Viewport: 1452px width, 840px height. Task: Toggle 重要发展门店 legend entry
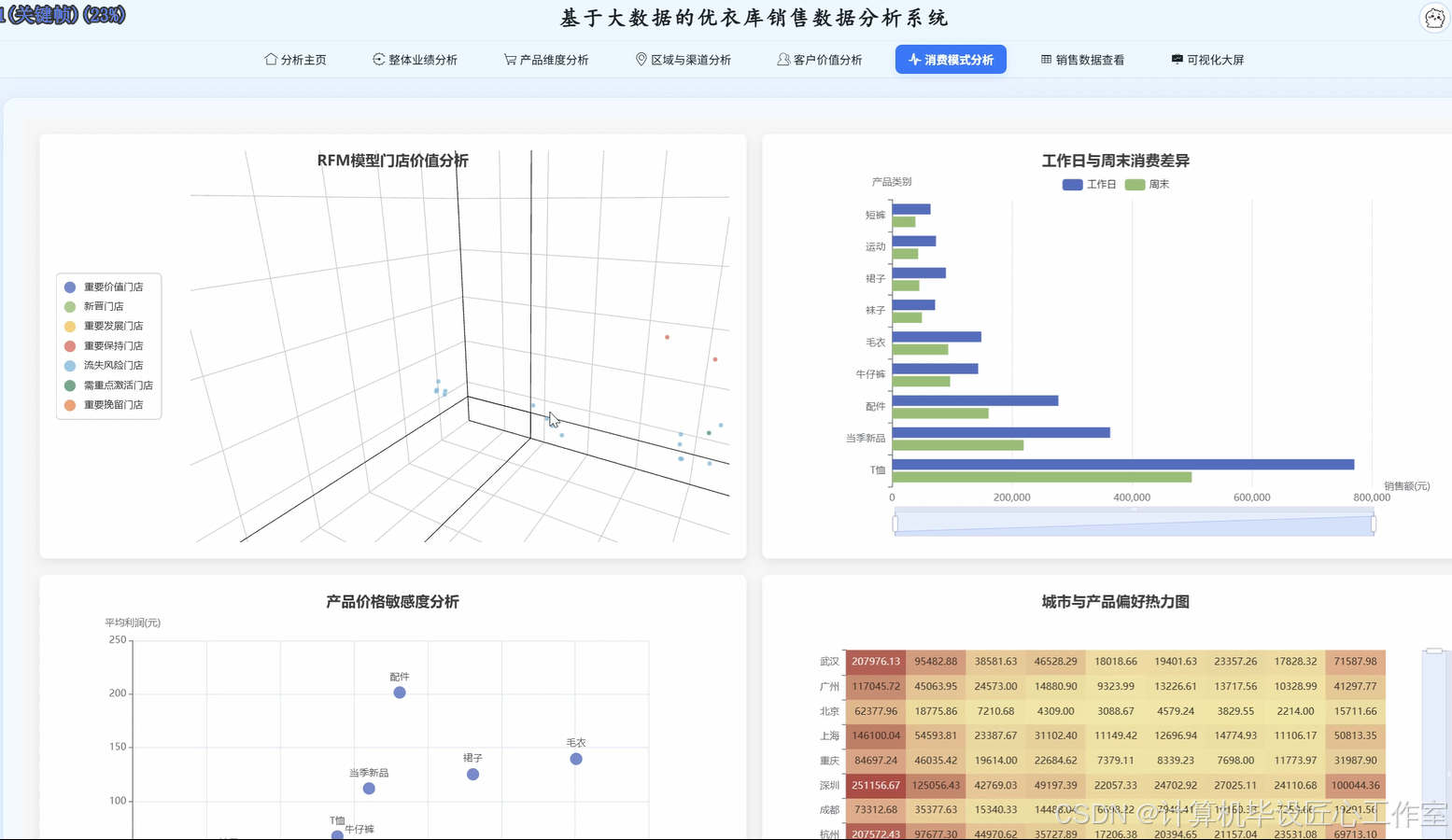pyautogui.click(x=104, y=327)
